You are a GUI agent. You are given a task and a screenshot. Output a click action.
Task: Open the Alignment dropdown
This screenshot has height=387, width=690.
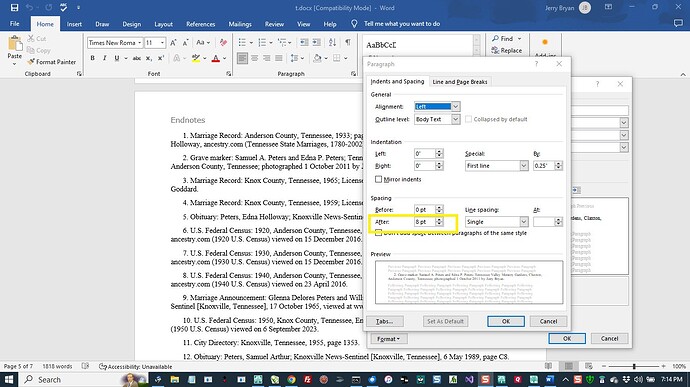point(456,107)
